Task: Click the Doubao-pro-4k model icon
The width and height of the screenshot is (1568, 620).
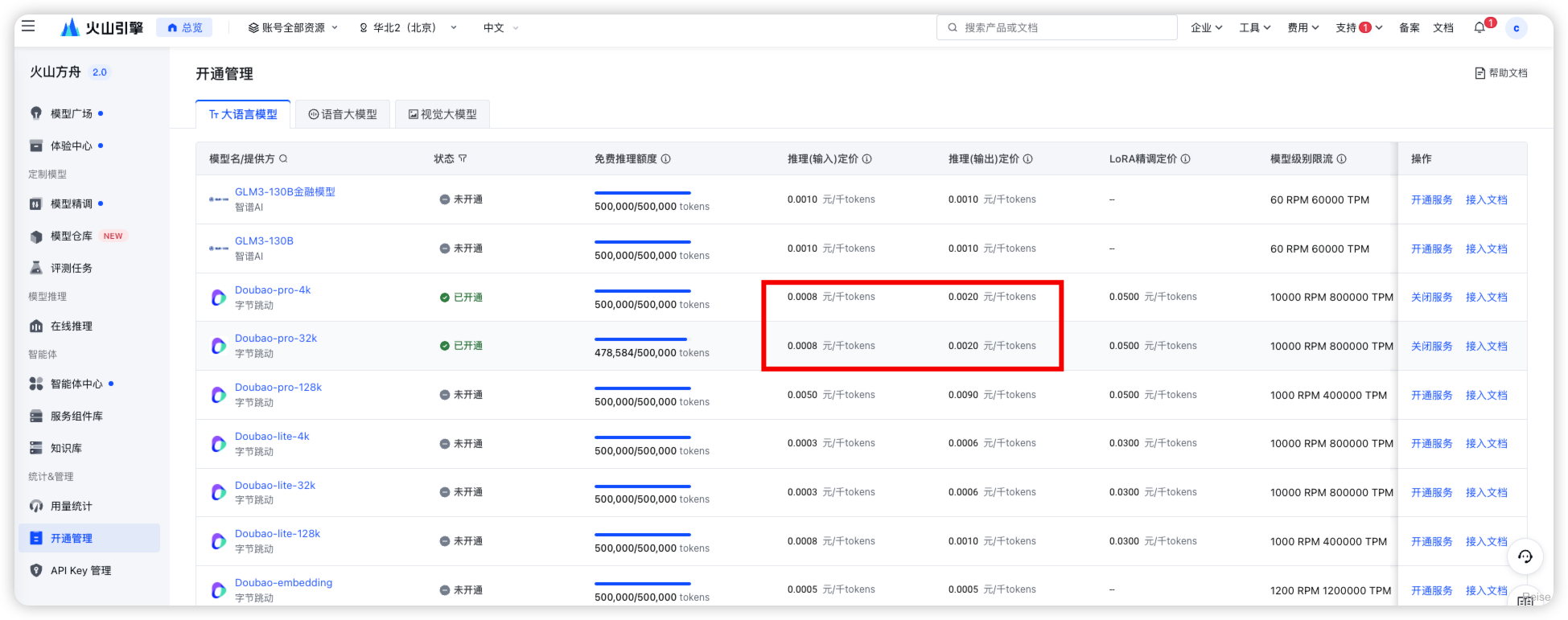Action: click(x=218, y=298)
